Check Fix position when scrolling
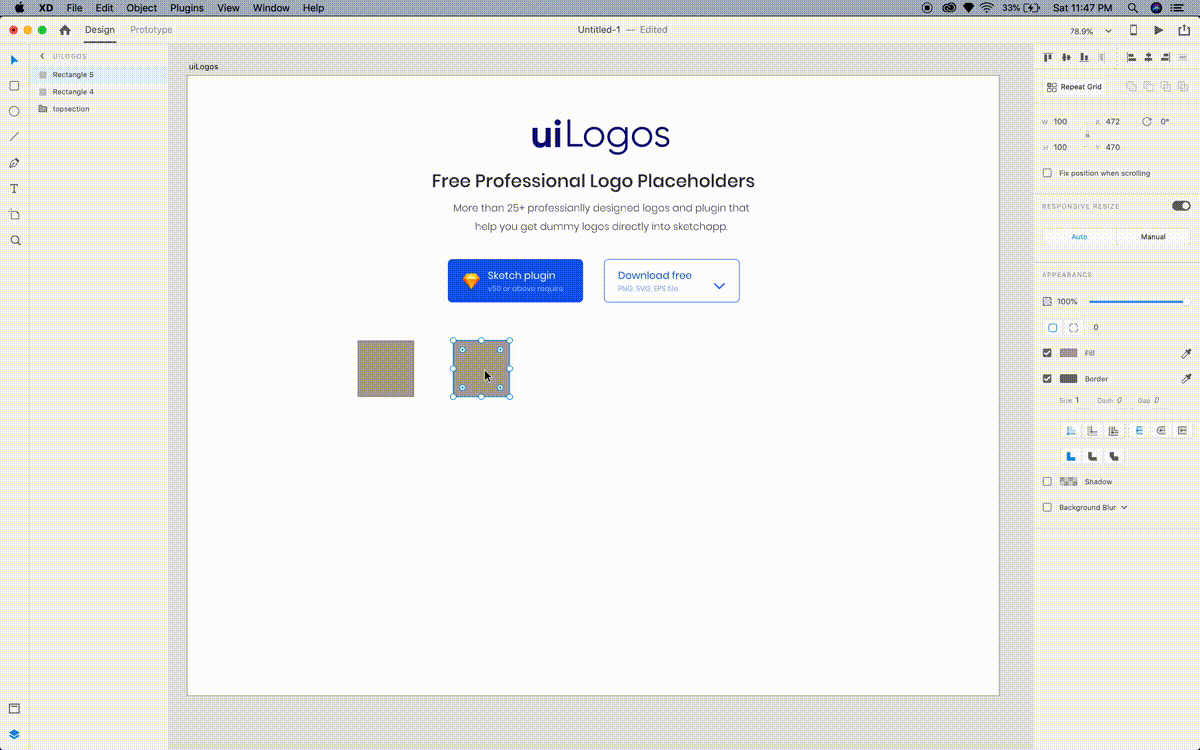1200x750 pixels. point(1047,172)
